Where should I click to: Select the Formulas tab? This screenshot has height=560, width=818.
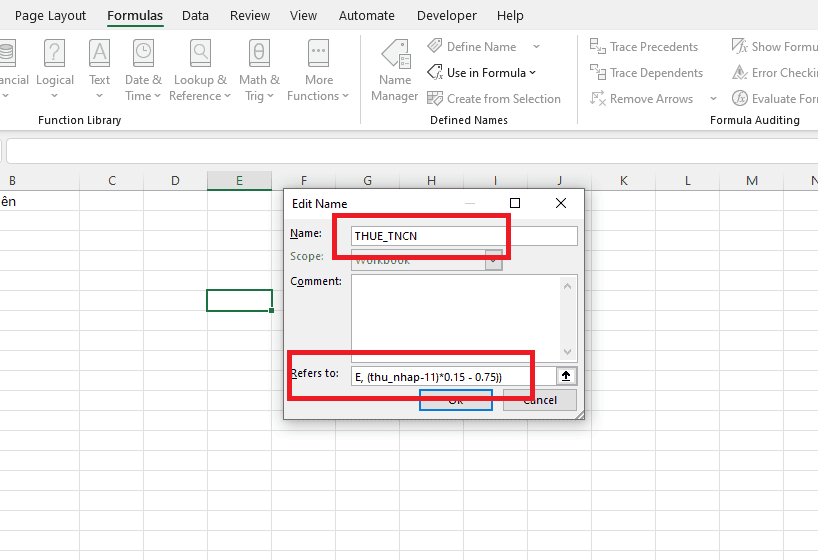click(135, 16)
